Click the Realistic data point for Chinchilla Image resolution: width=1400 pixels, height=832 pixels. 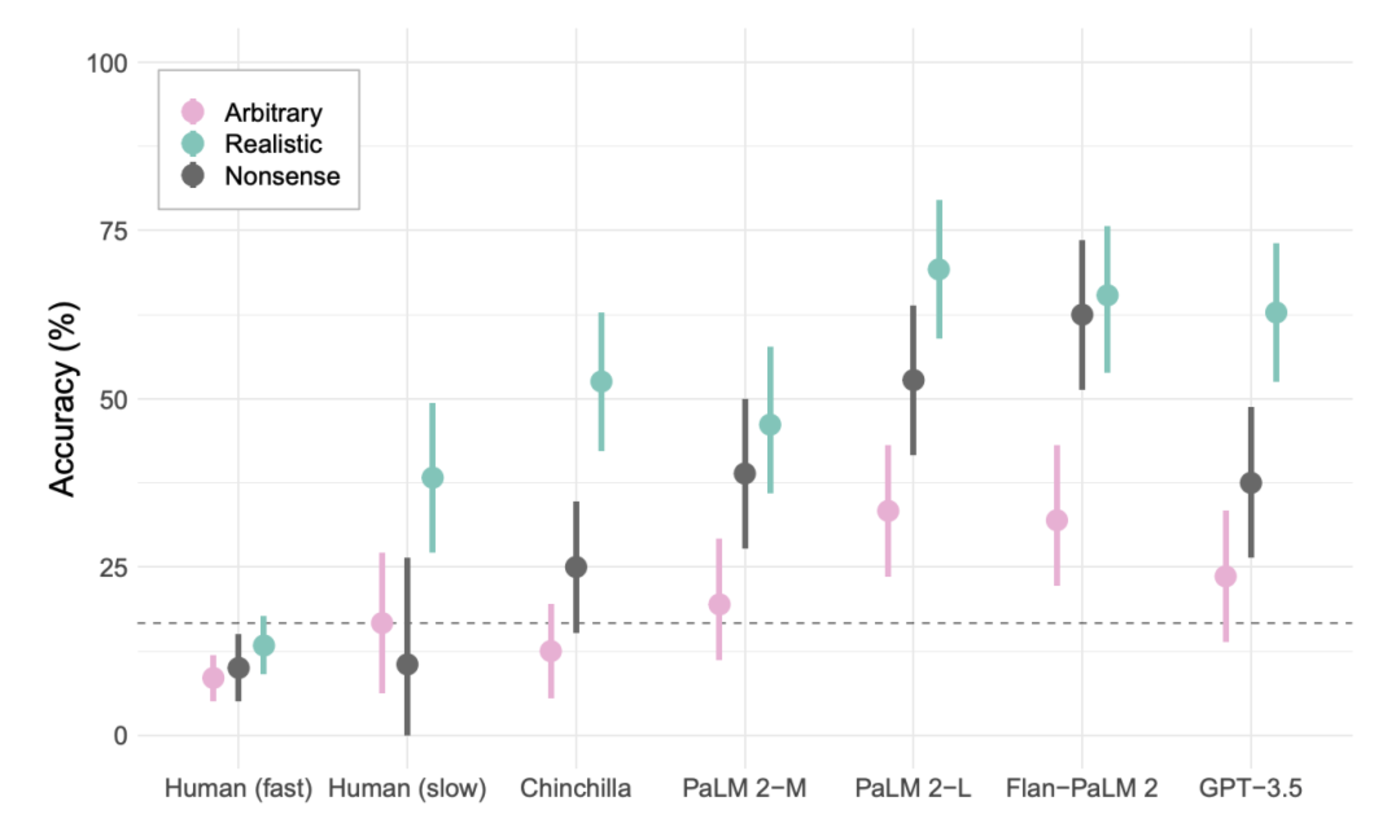coord(601,381)
